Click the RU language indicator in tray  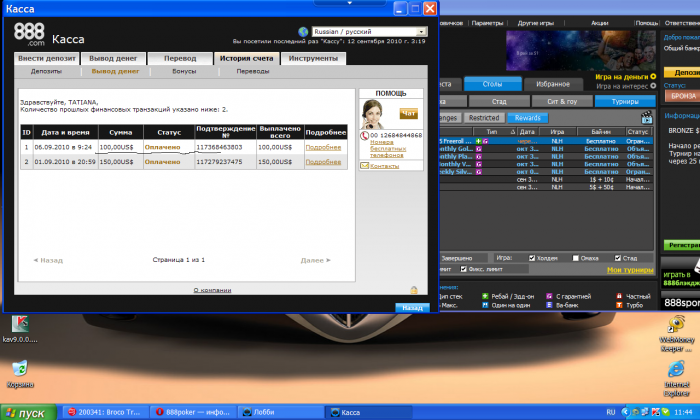(611, 412)
